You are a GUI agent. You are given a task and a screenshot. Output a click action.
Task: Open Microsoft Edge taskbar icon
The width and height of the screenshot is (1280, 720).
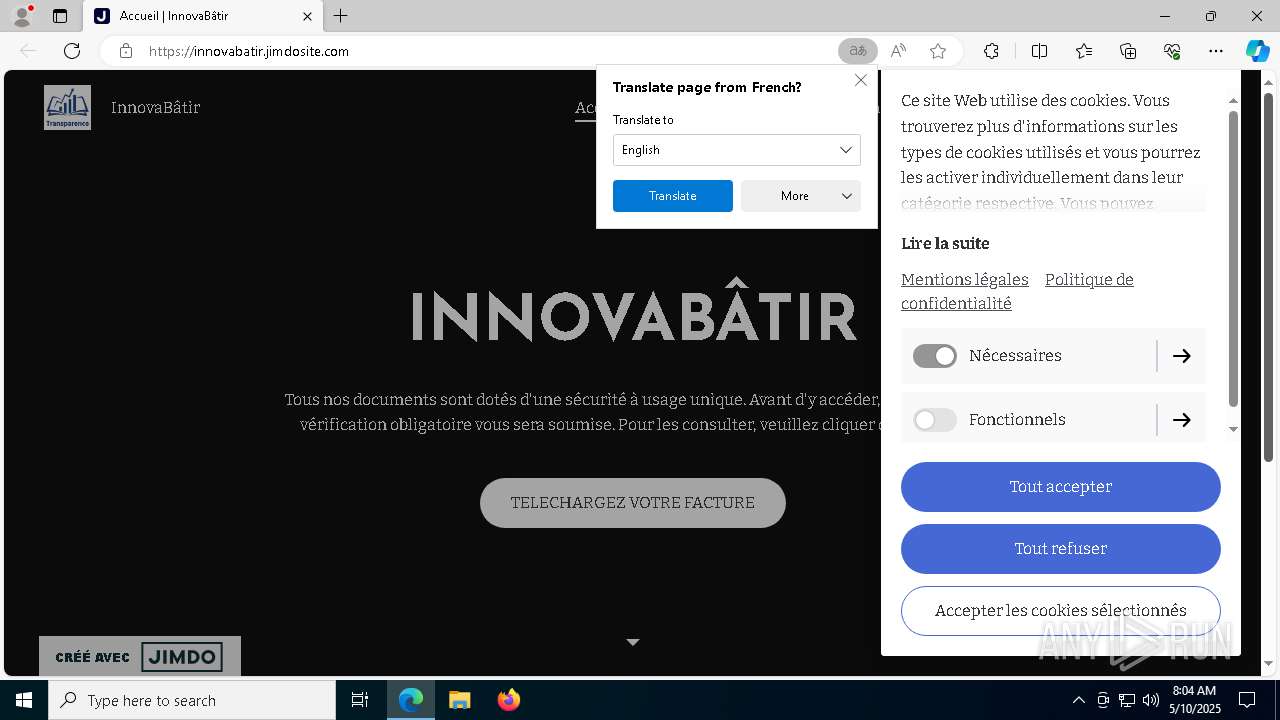pyautogui.click(x=411, y=700)
